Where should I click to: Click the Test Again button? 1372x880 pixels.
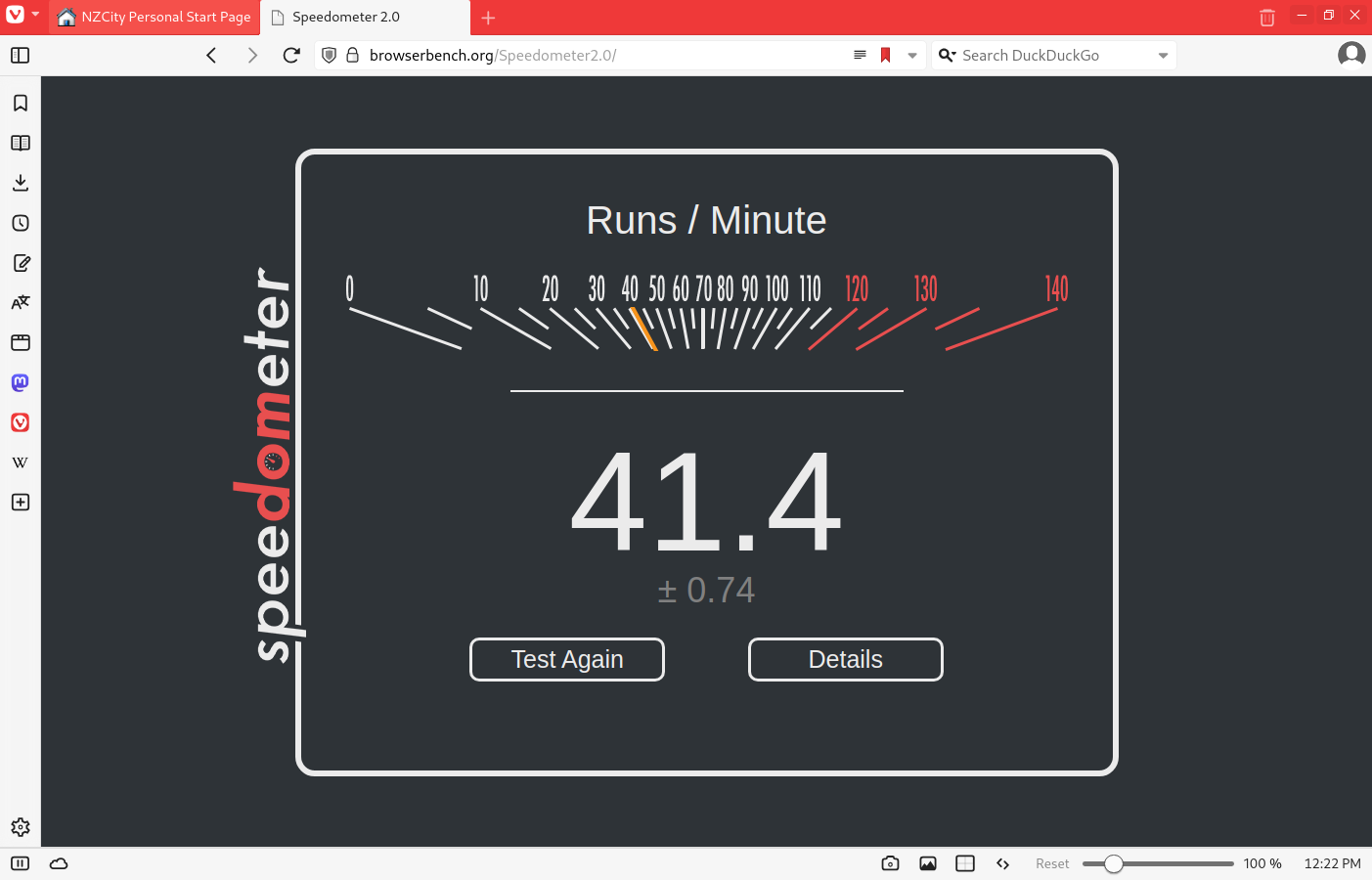pos(567,659)
